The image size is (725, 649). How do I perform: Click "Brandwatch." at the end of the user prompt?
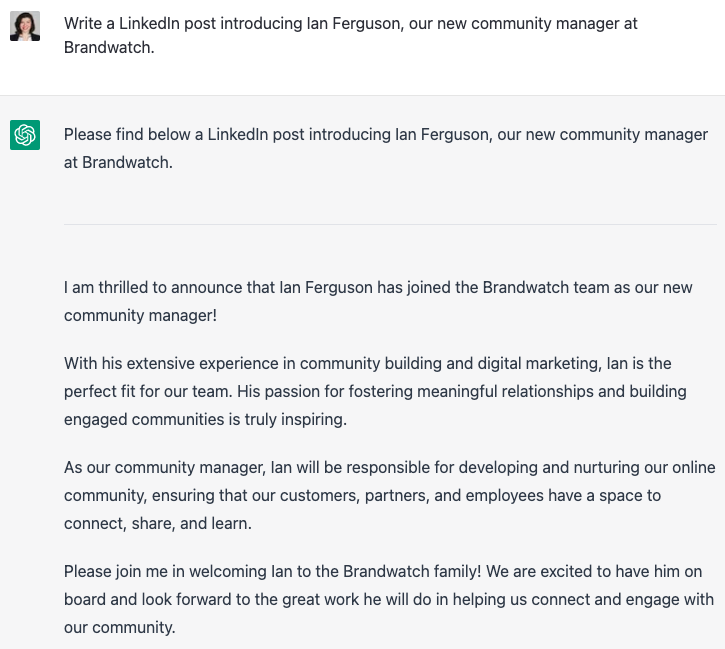click(x=109, y=47)
